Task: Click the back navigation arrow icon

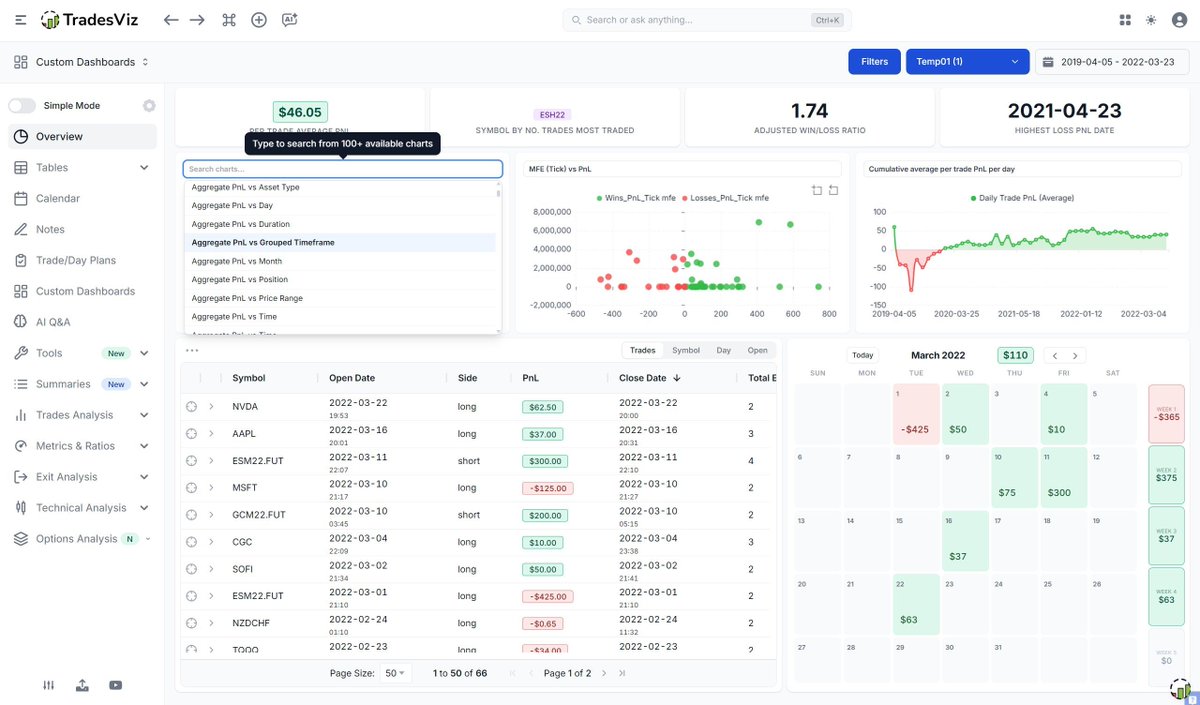Action: point(171,20)
